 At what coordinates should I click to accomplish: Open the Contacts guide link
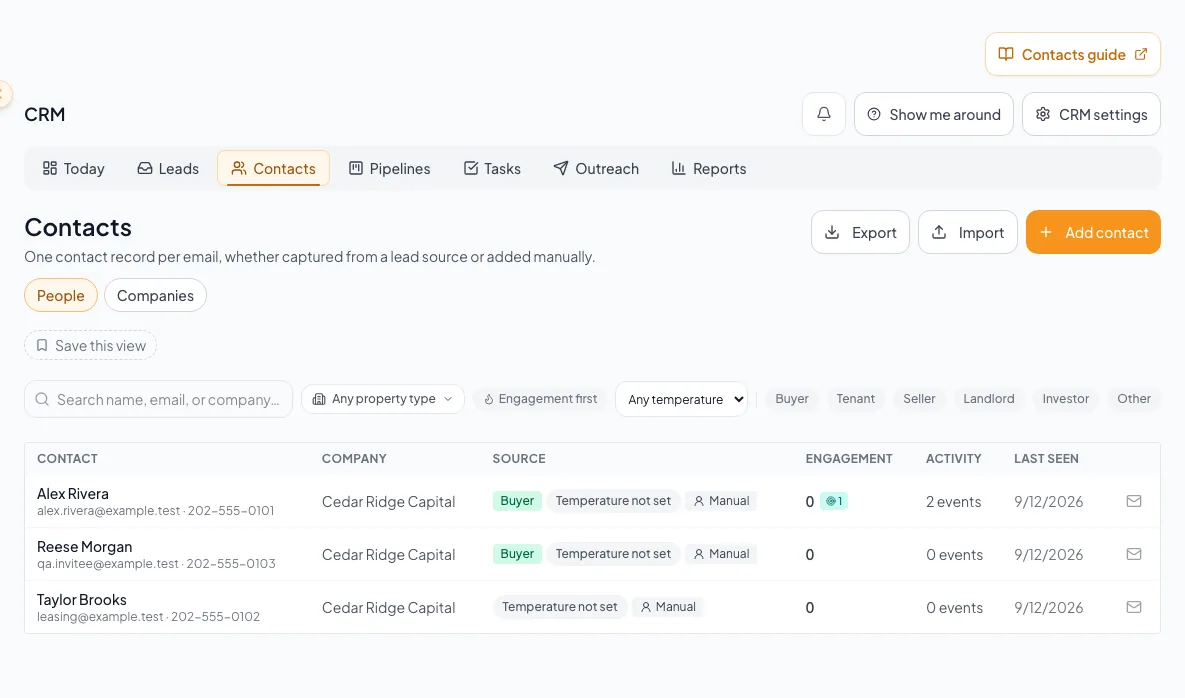(x=1072, y=54)
